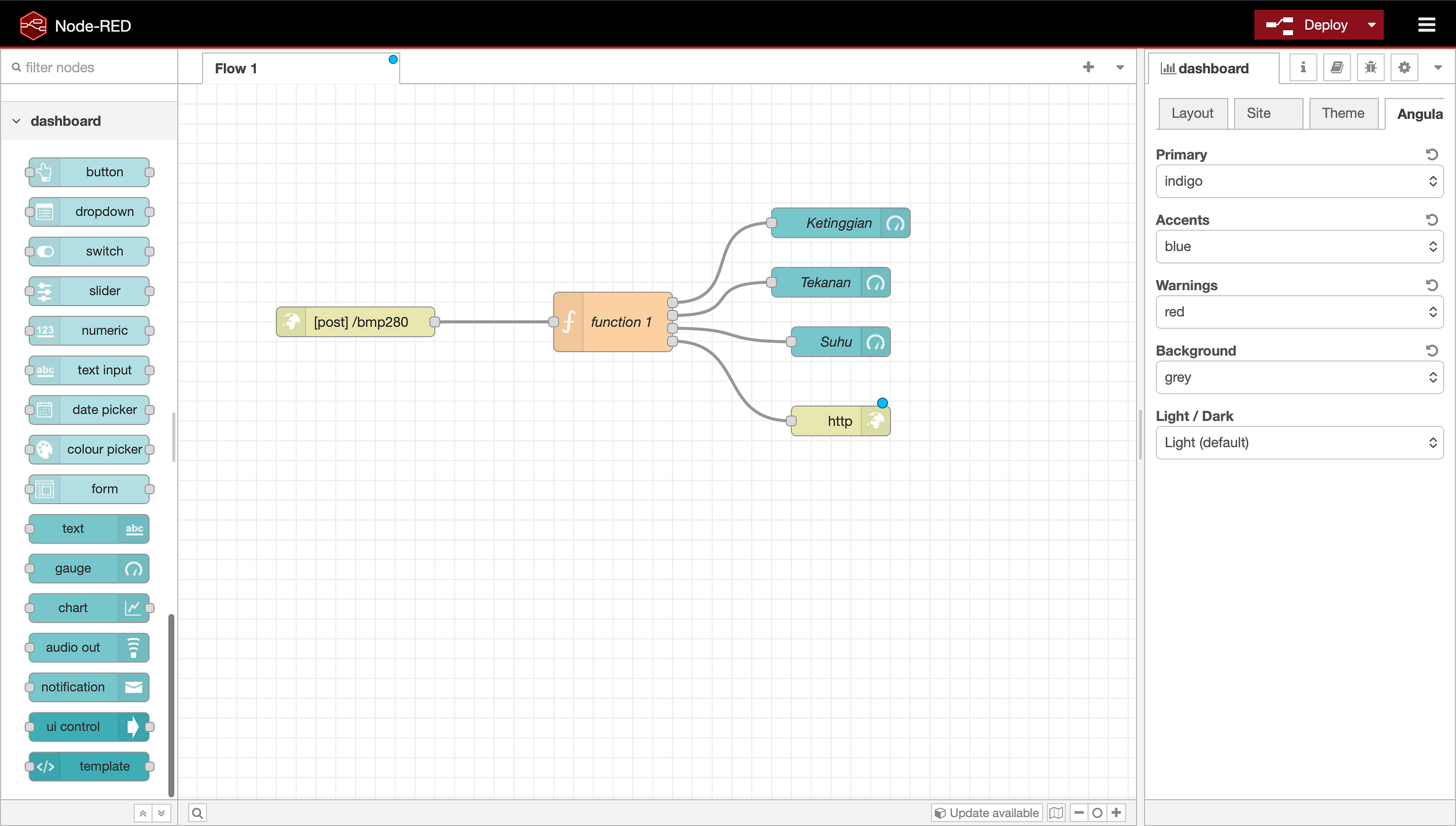Image resolution: width=1456 pixels, height=826 pixels.
Task: Select the numeric palette node
Action: point(89,331)
